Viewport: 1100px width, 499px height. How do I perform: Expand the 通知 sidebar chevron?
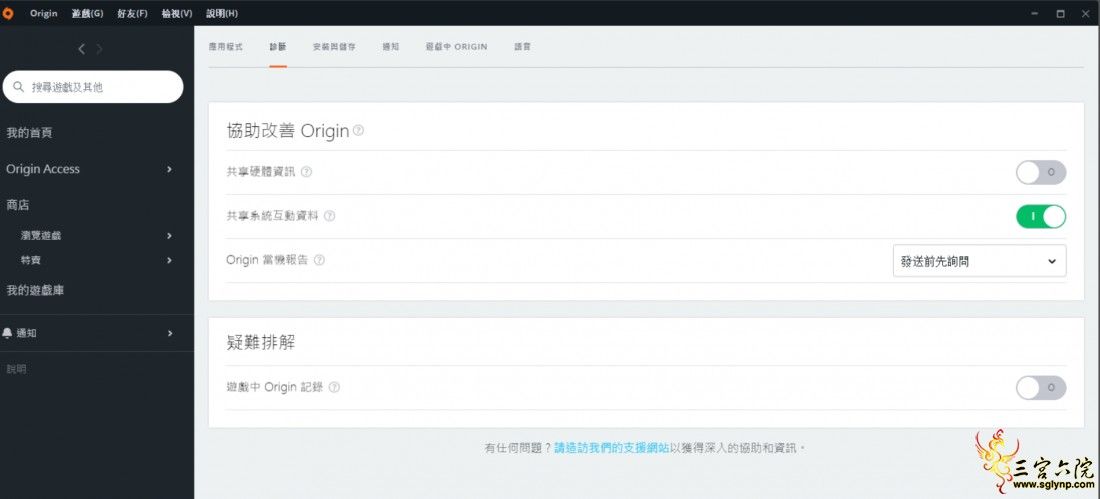click(x=170, y=333)
